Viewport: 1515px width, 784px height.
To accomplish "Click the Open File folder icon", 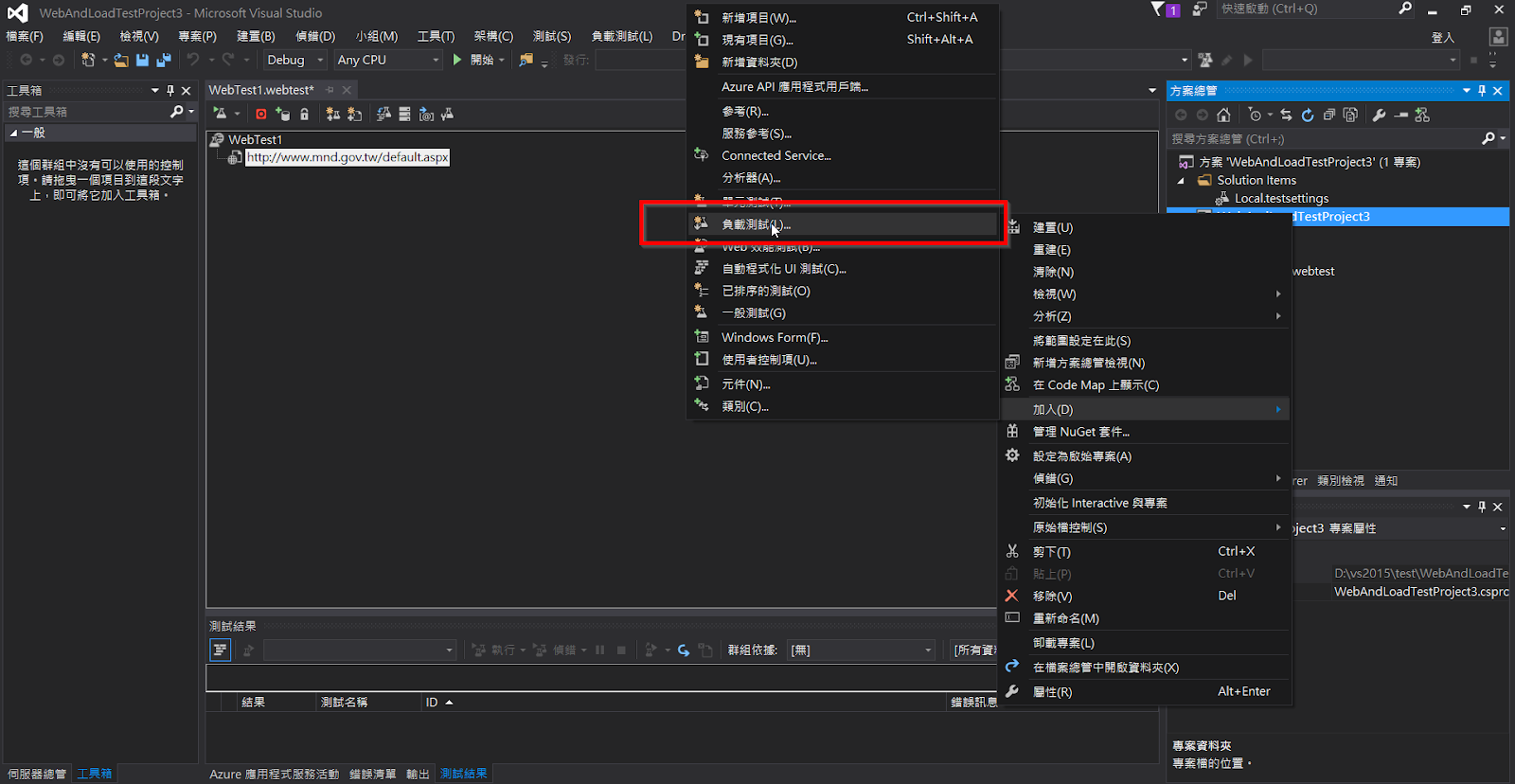I will click(121, 60).
